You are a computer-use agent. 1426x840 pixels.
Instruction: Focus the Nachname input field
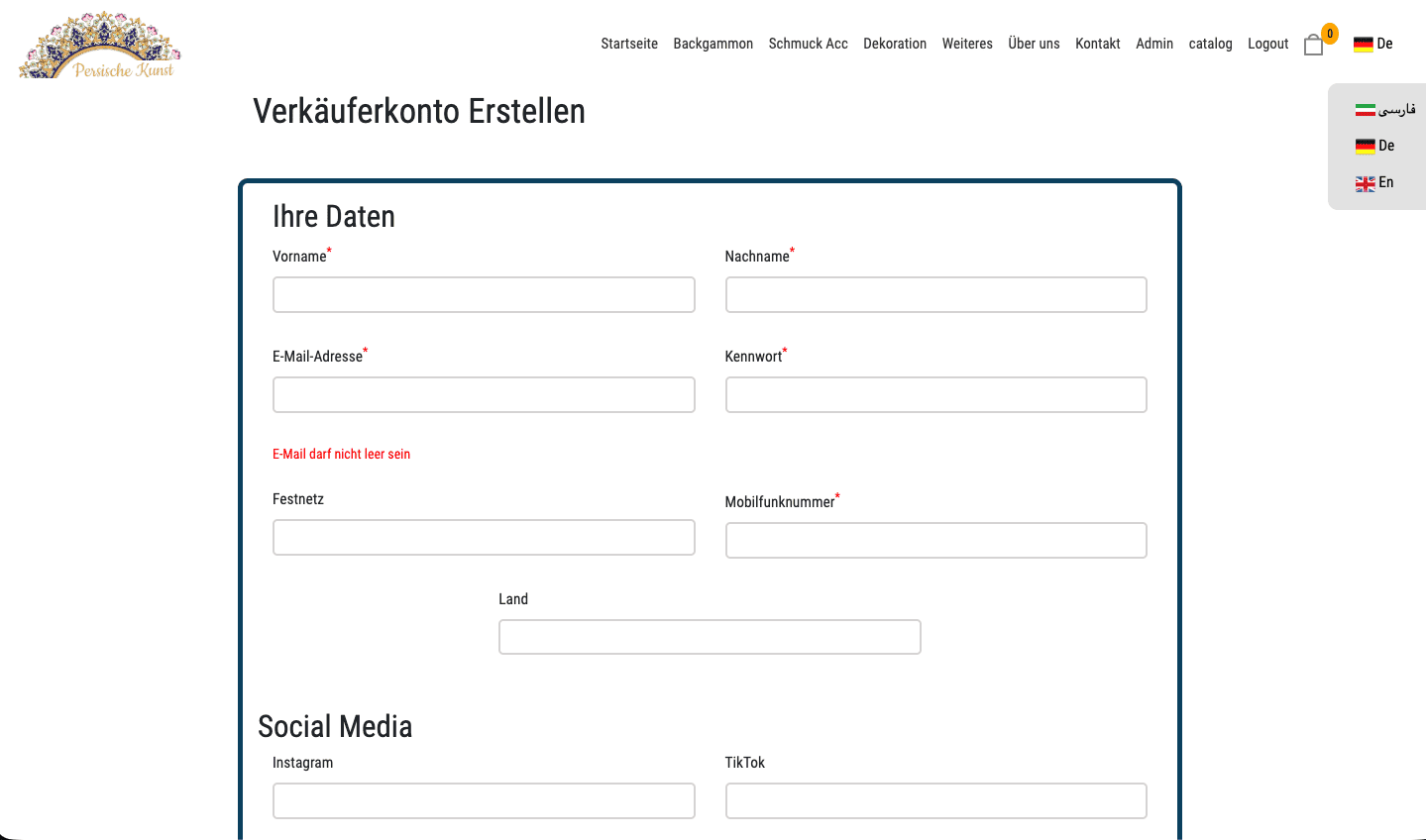[x=936, y=295]
